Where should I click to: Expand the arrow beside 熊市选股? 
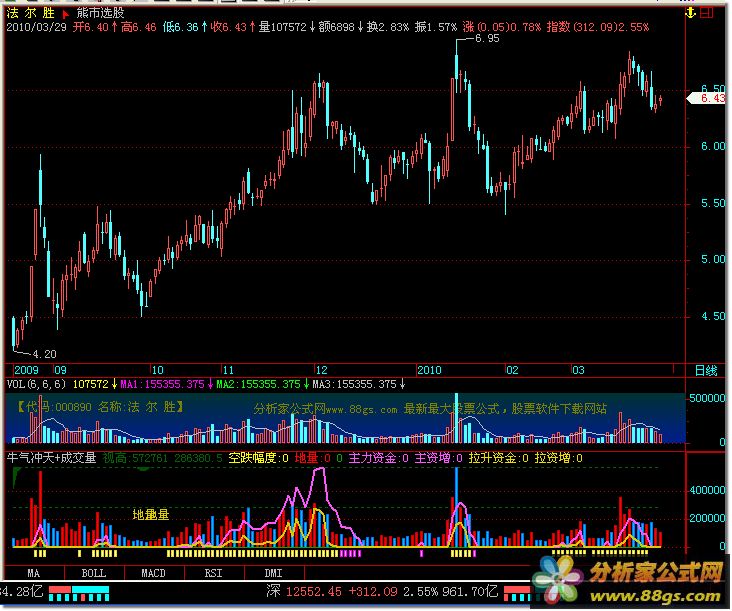pos(67,13)
